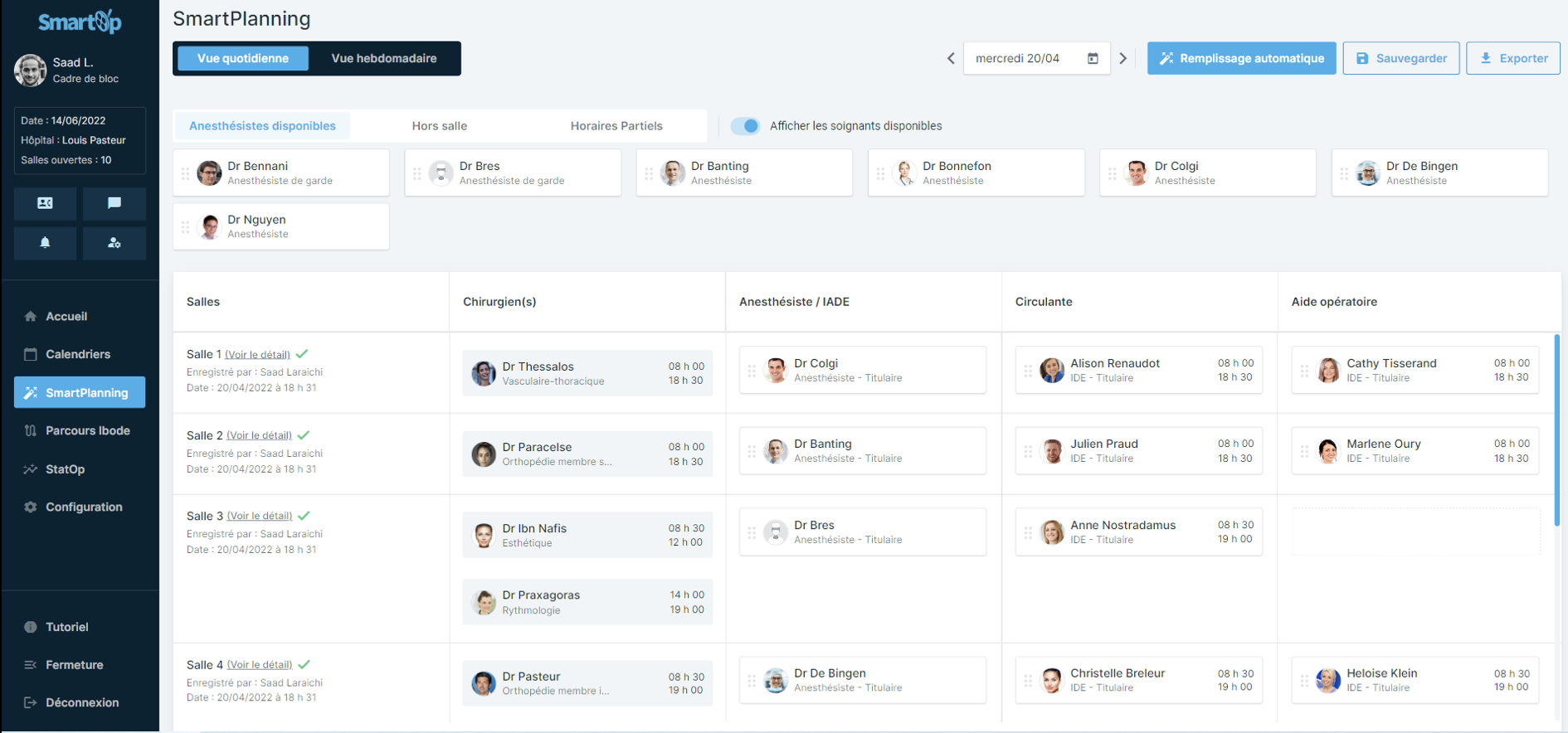This screenshot has height=733, width=1568.
Task: Open Voir le détail for Salle 4
Action: tap(260, 665)
